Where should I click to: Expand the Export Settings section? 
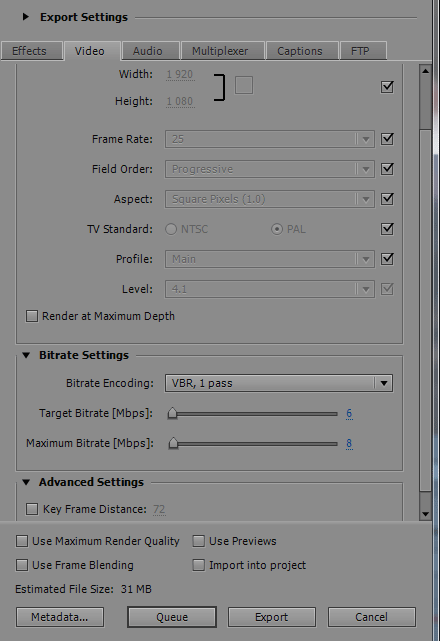26,17
